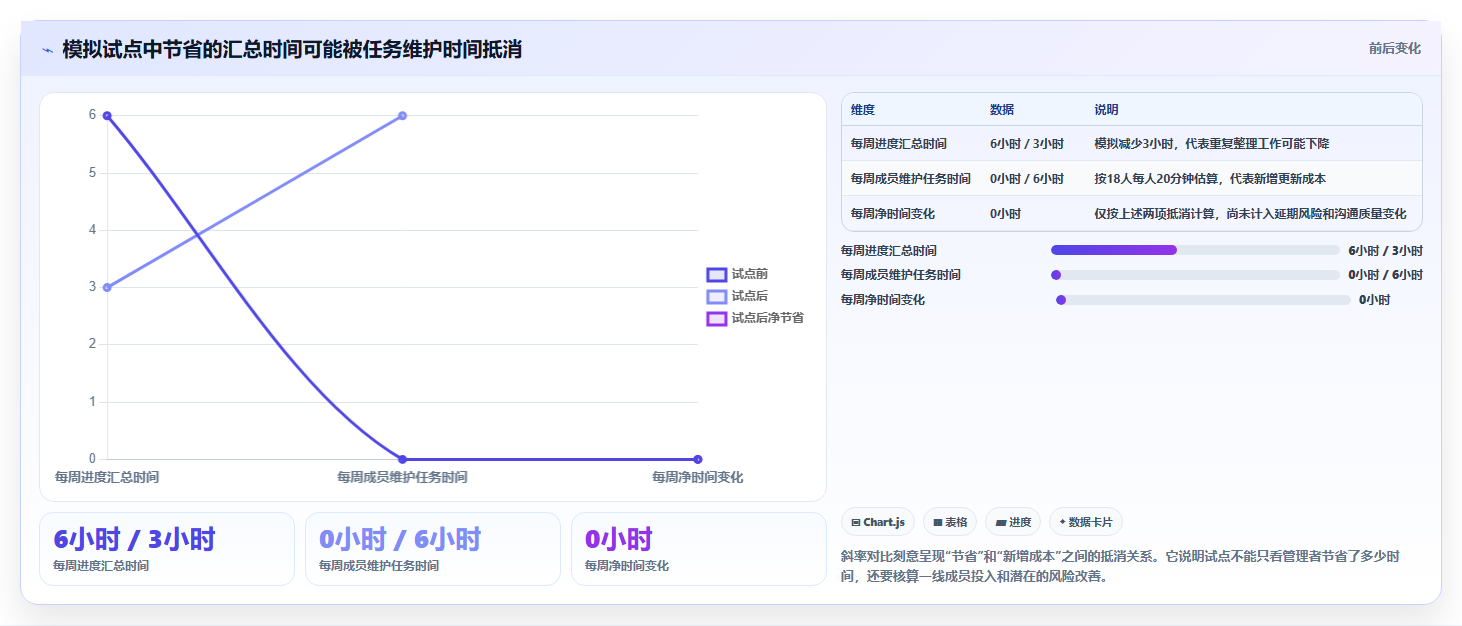Image resolution: width=1462 pixels, height=626 pixels.
Task: Click table cell 6小时 / 3小时
Action: click(1027, 144)
